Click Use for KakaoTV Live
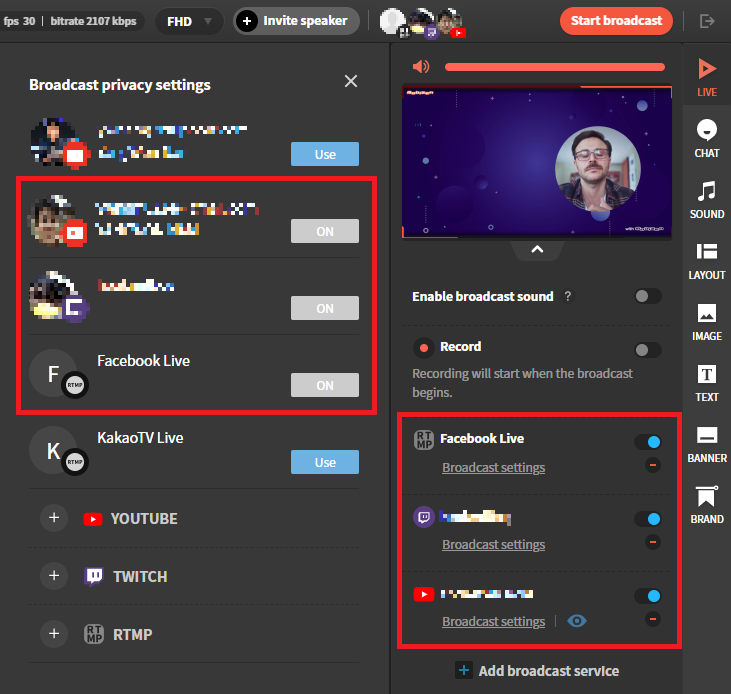 coord(325,462)
